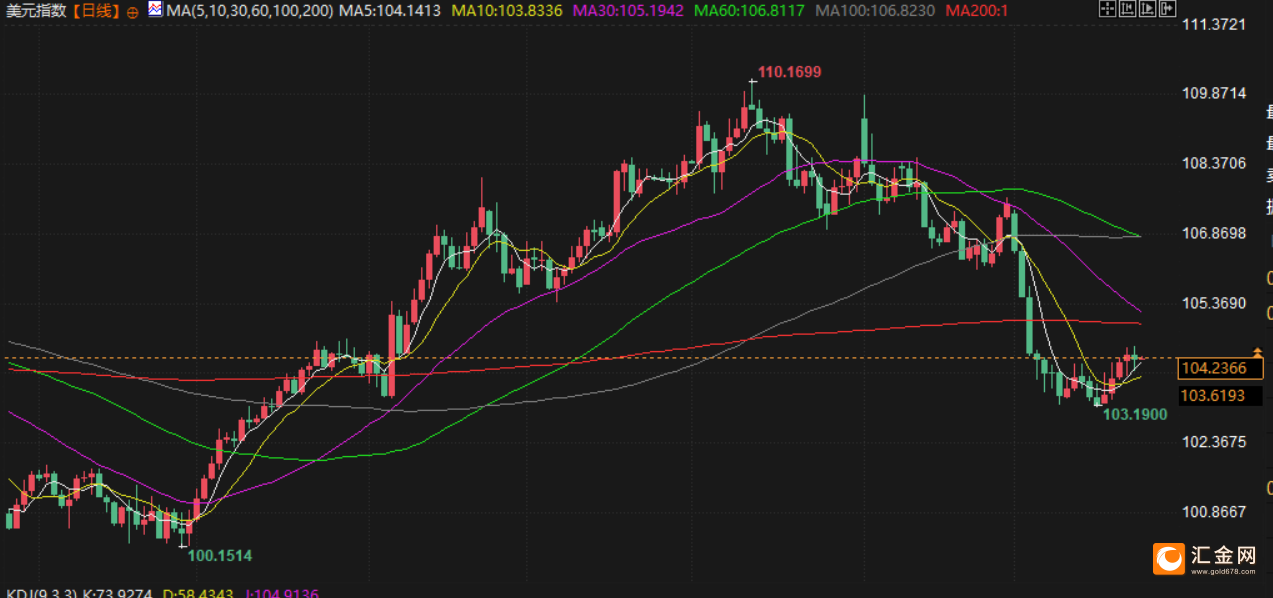Click the 110.1699 high price label
The height and width of the screenshot is (598, 1273).
click(x=789, y=72)
